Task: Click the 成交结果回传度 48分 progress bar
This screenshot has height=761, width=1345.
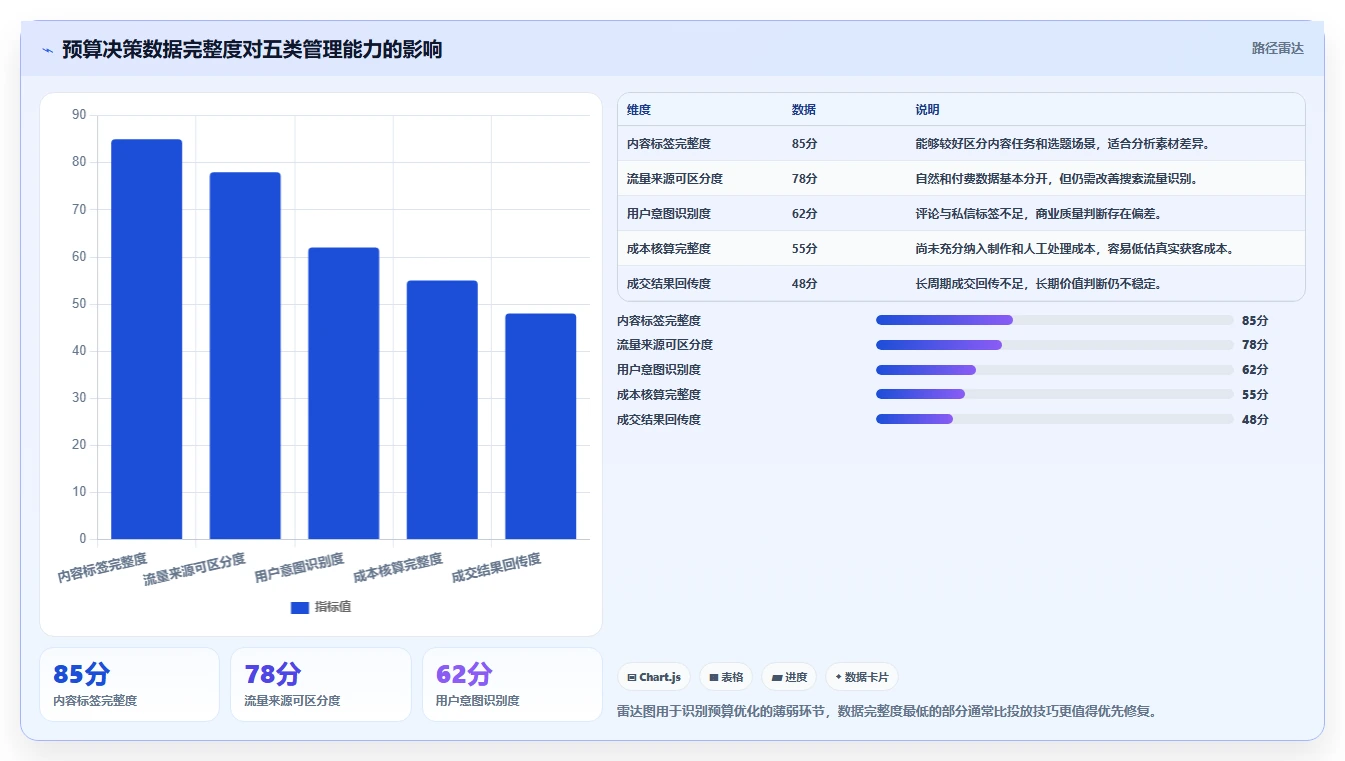Action: [1055, 419]
